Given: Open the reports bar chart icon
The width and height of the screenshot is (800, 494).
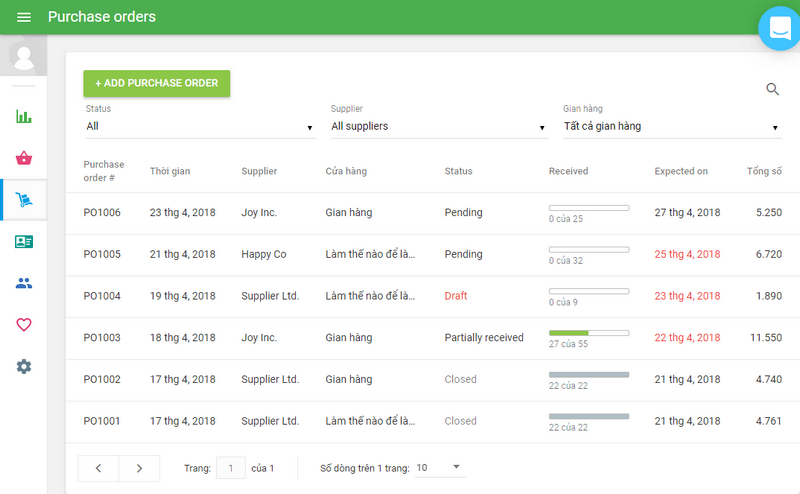Looking at the screenshot, I should [24, 116].
